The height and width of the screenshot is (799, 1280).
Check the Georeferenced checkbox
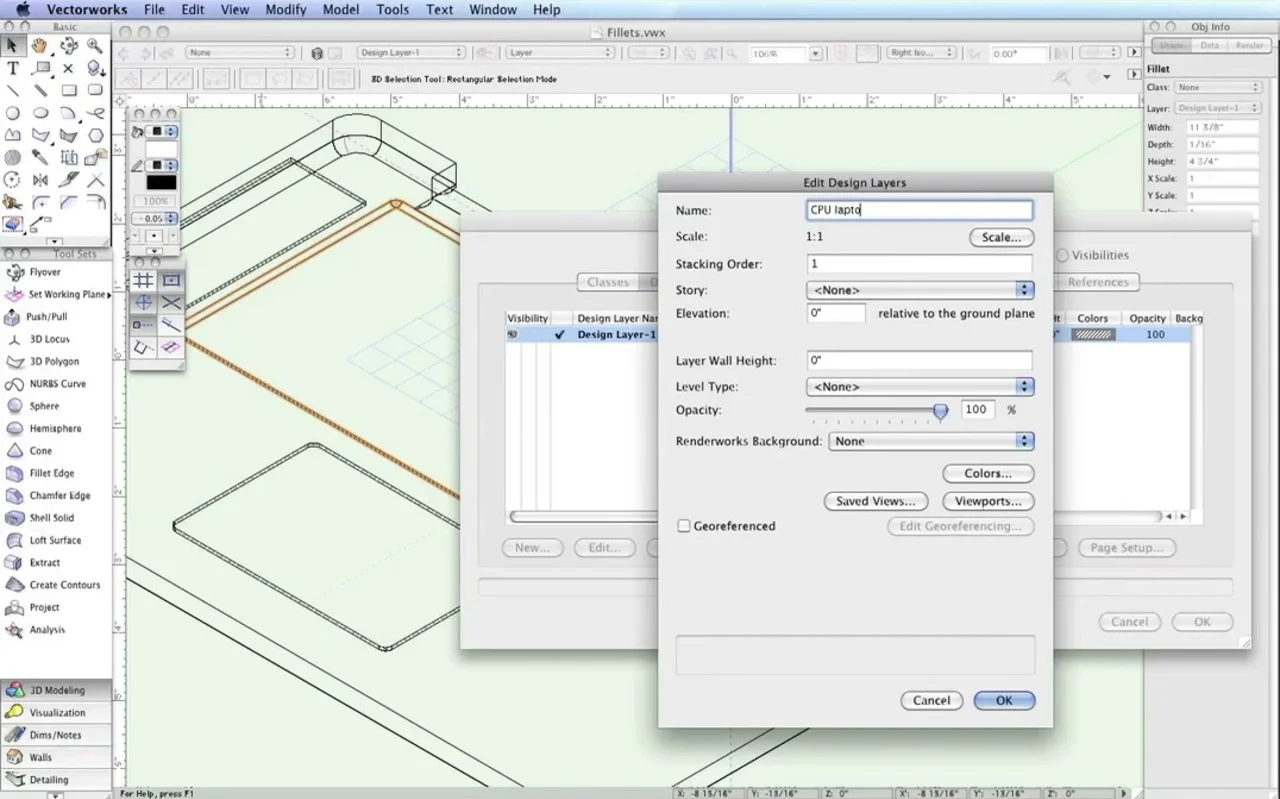pyautogui.click(x=684, y=526)
